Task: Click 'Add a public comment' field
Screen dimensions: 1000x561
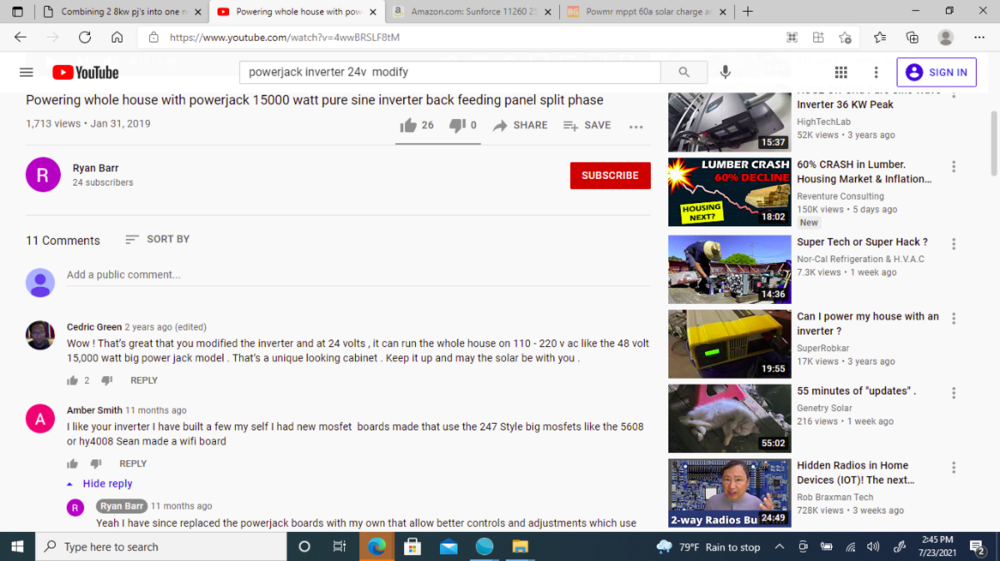Action: (358, 275)
